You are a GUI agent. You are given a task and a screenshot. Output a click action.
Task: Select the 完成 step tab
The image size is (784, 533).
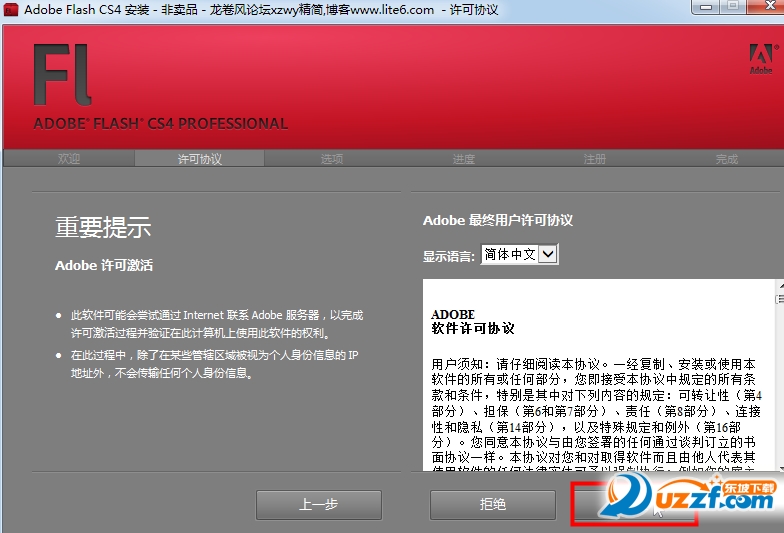coord(726,158)
